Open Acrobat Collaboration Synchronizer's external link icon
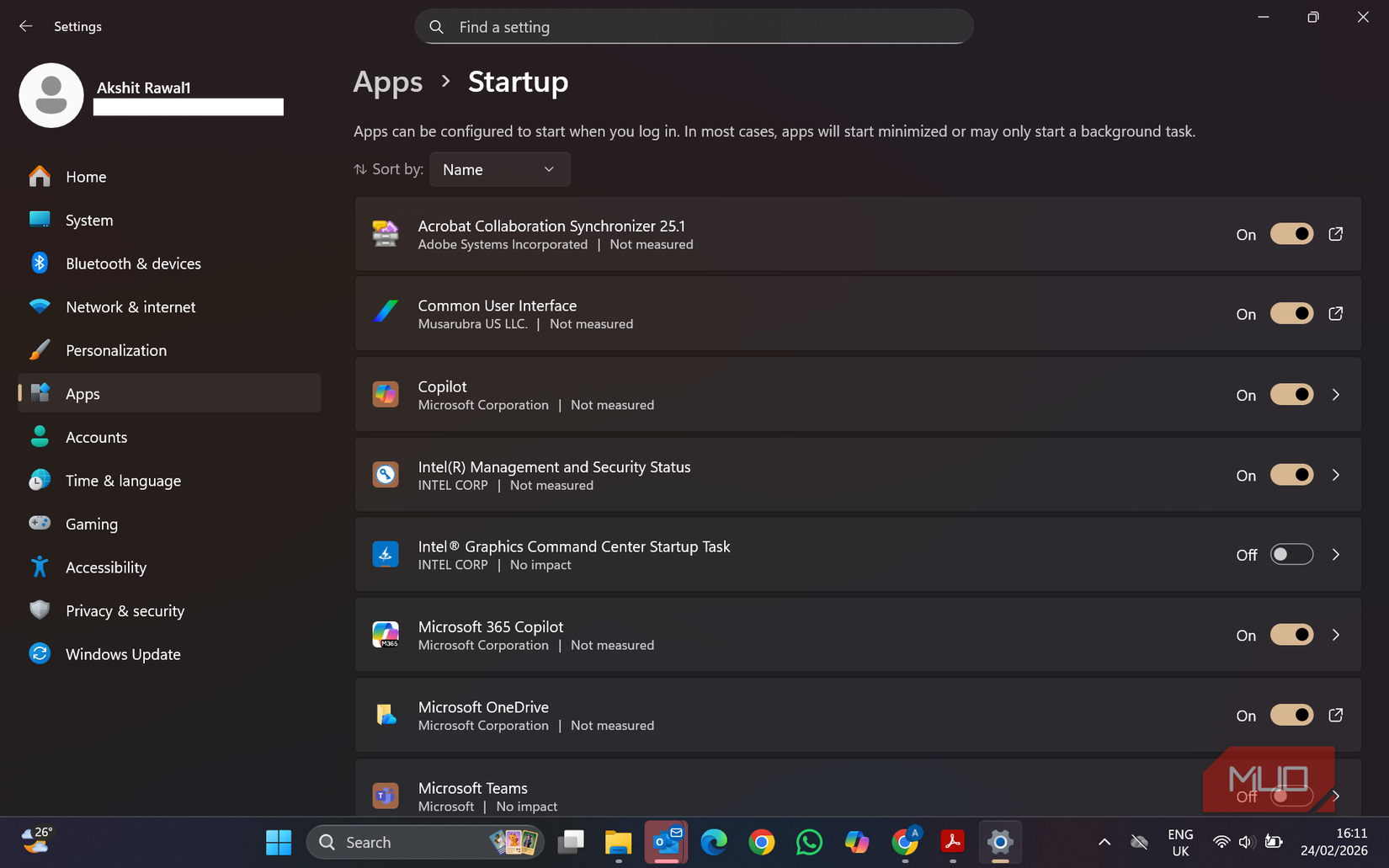 (1335, 234)
